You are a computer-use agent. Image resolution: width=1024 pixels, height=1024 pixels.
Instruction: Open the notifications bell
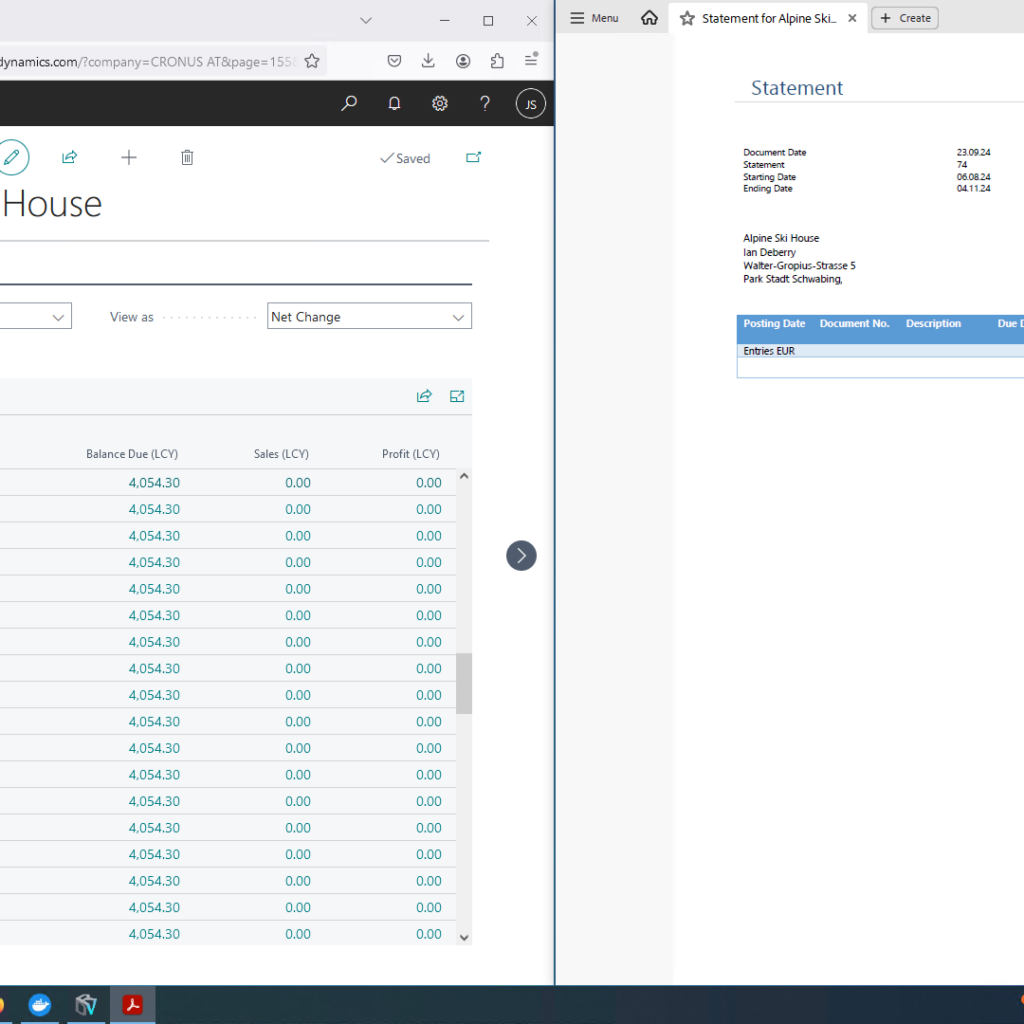pos(394,103)
